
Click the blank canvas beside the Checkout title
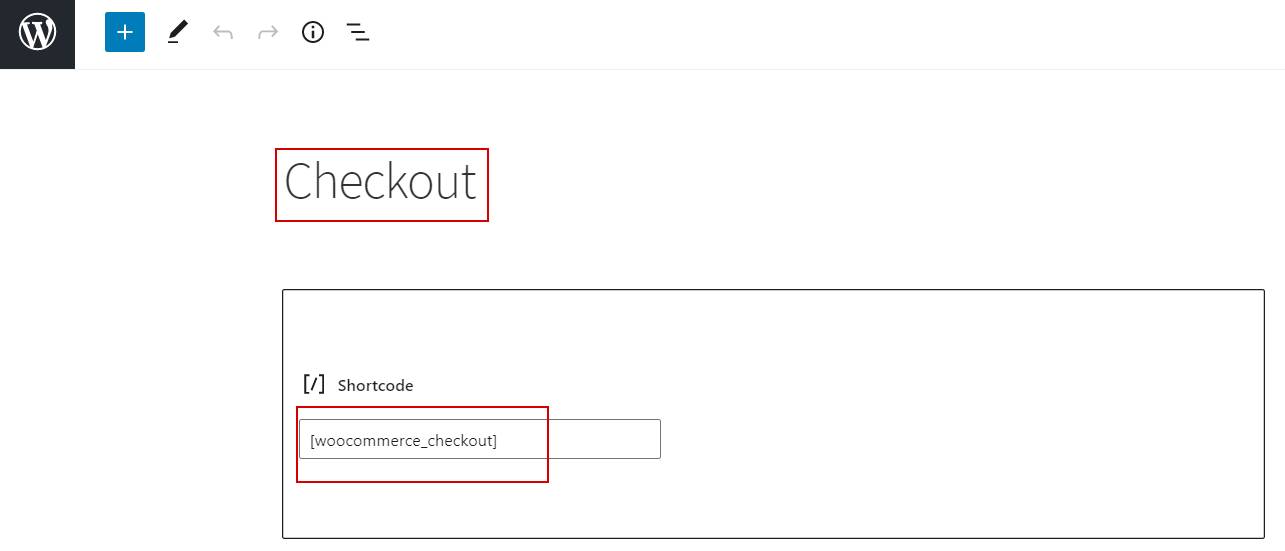(x=850, y=183)
